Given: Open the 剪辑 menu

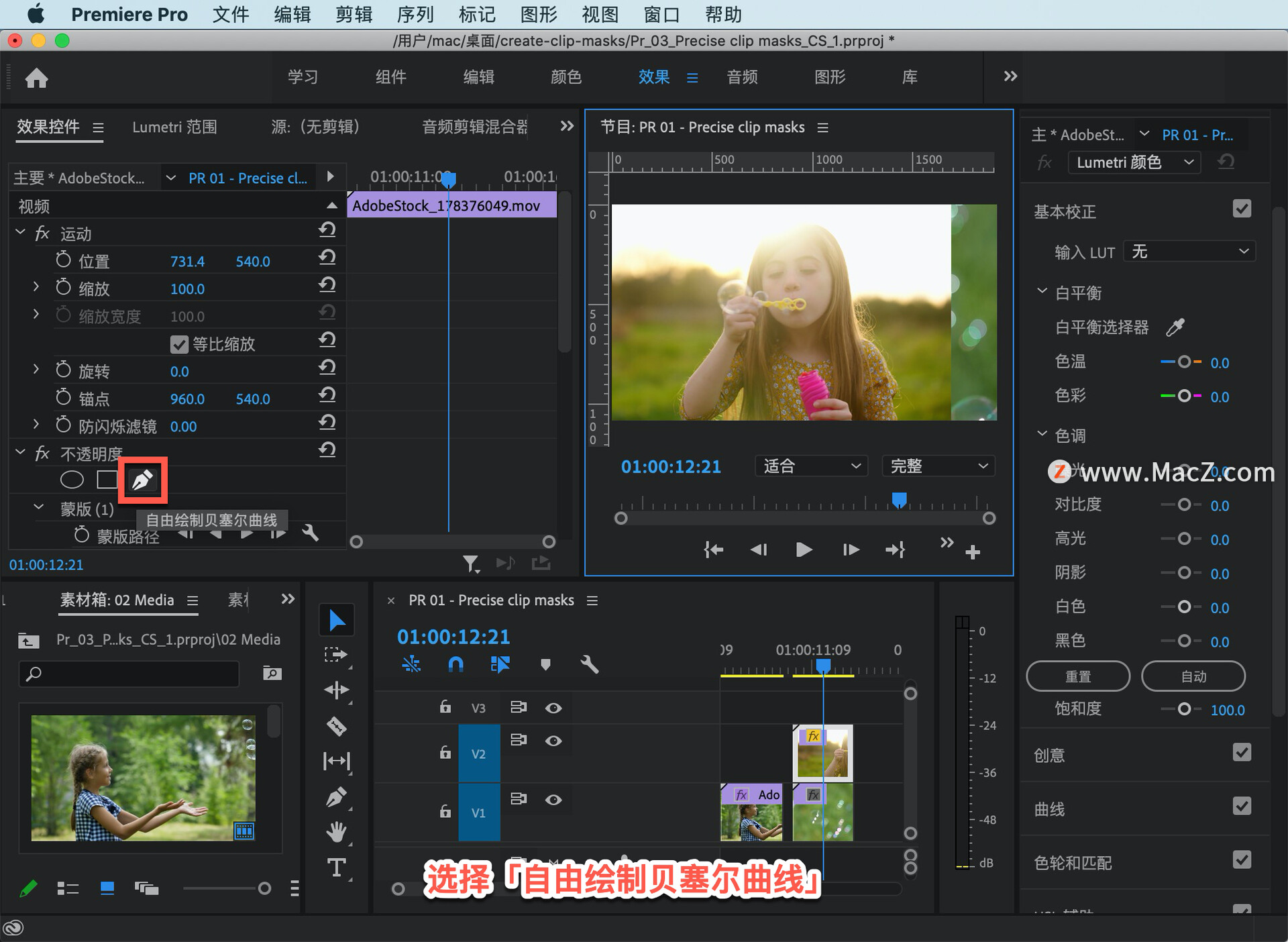Looking at the screenshot, I should (x=354, y=14).
